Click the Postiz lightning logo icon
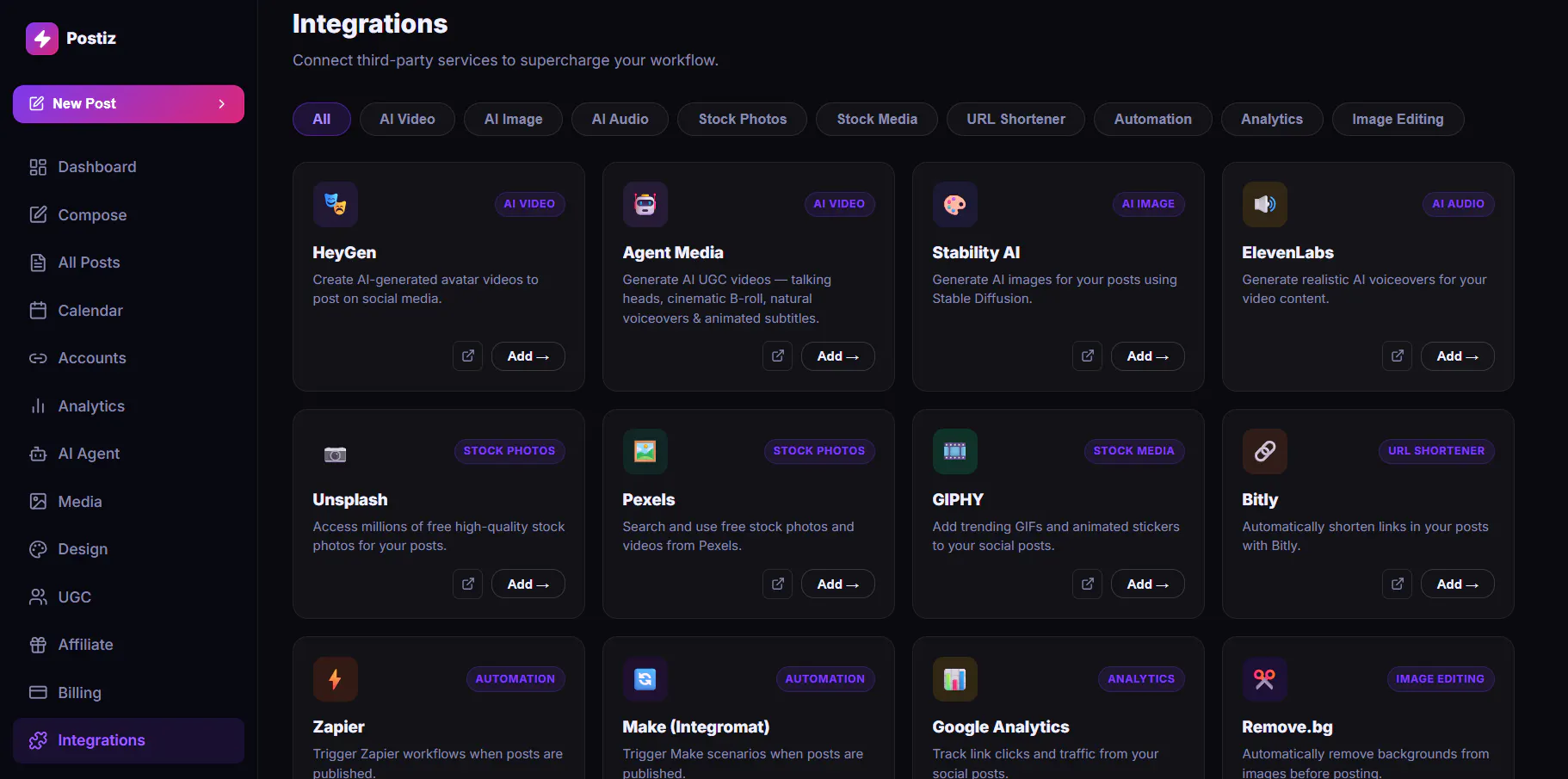Image resolution: width=1568 pixels, height=779 pixels. pos(42,39)
